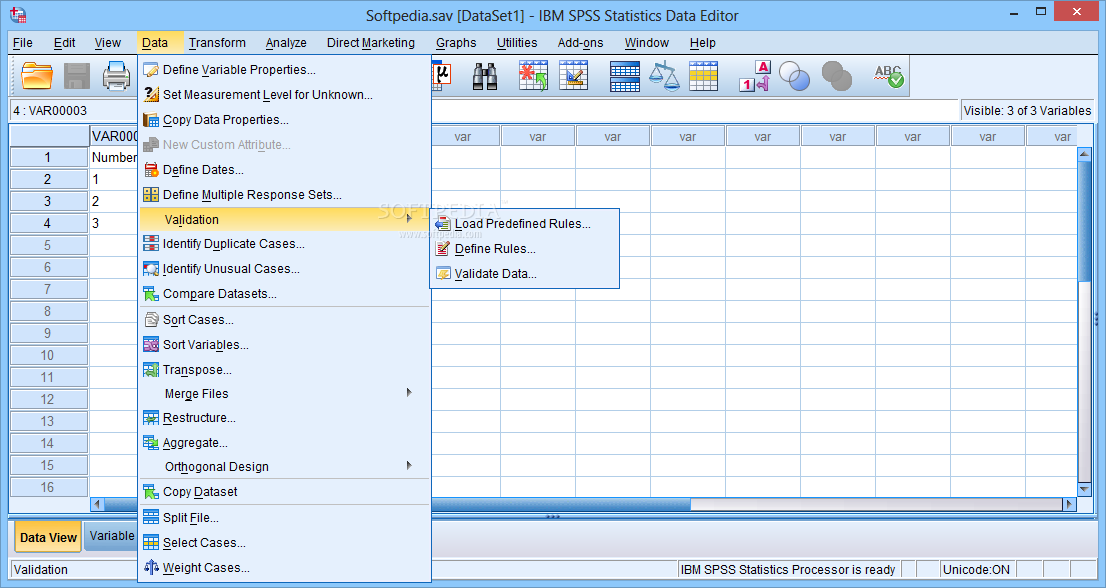Viewport: 1106px width, 588px height.
Task: Click the Use Variable Sets icon
Action: [794, 76]
